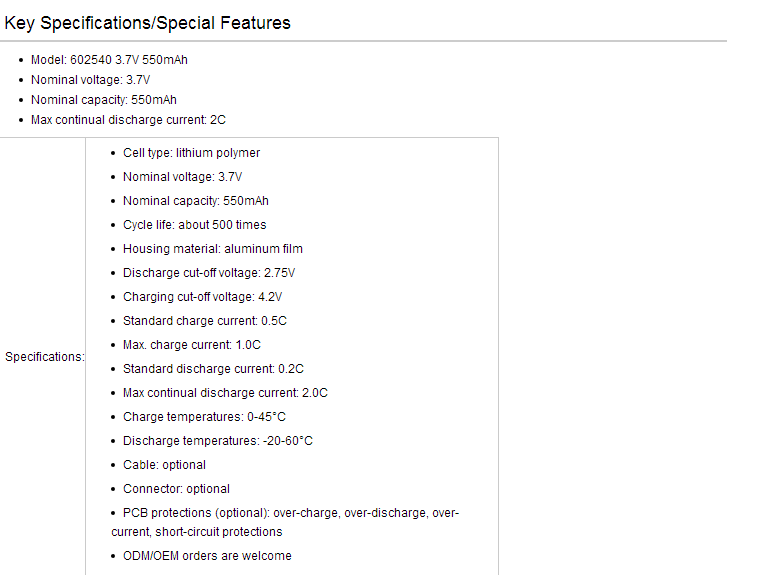This screenshot has height=575, width=766.
Task: Click the Cable: optional text
Action: [164, 464]
